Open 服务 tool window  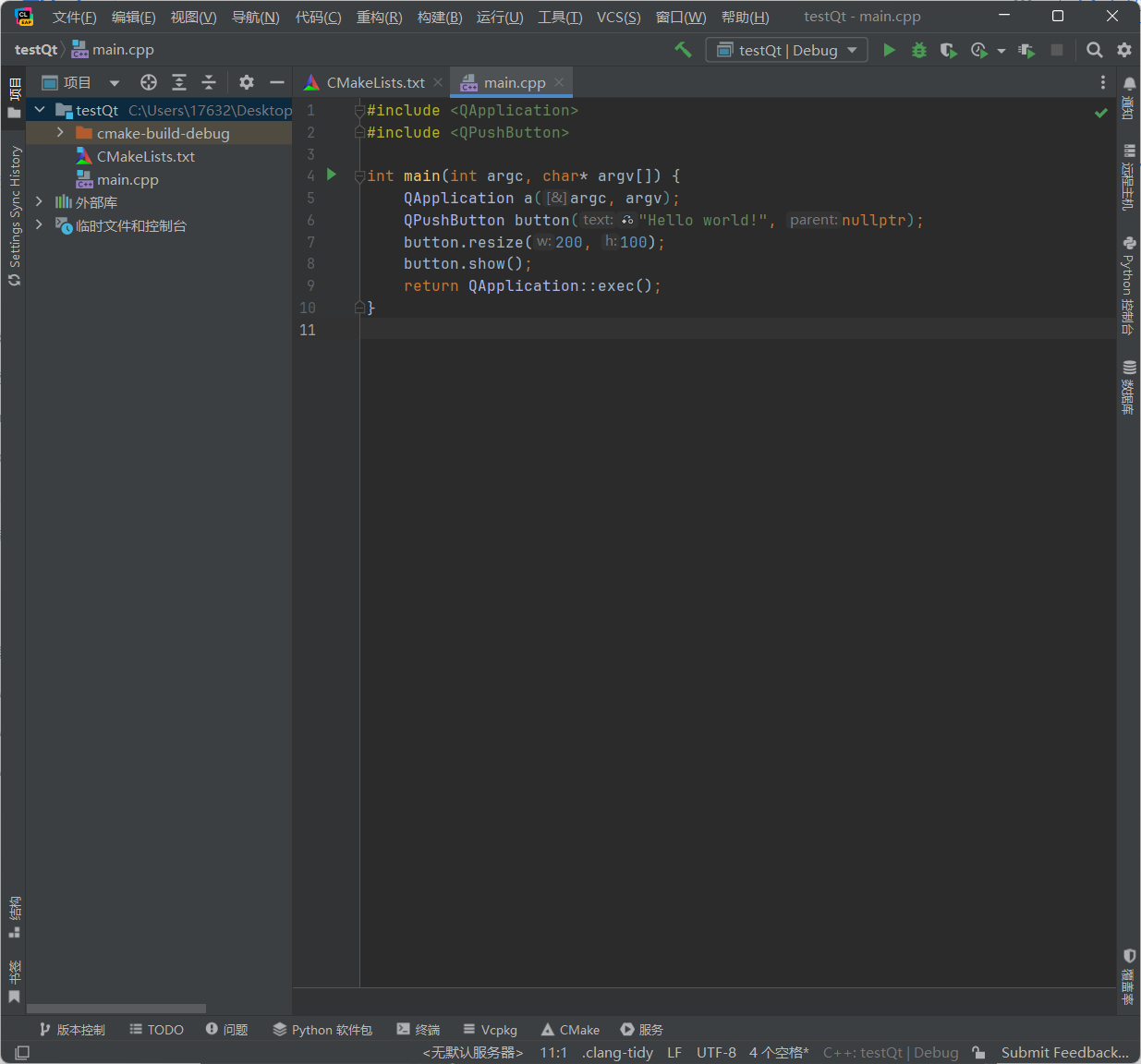pos(641,1029)
